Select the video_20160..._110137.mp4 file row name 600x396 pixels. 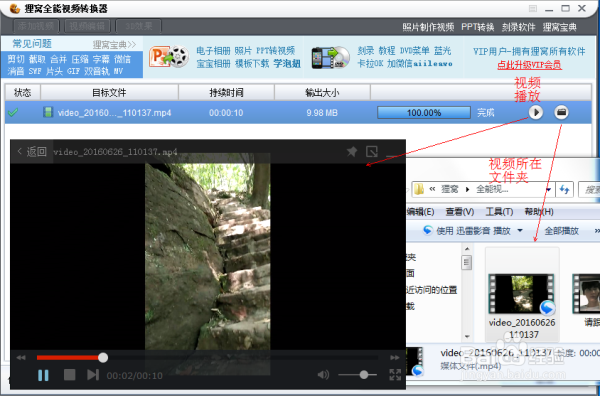coord(114,113)
